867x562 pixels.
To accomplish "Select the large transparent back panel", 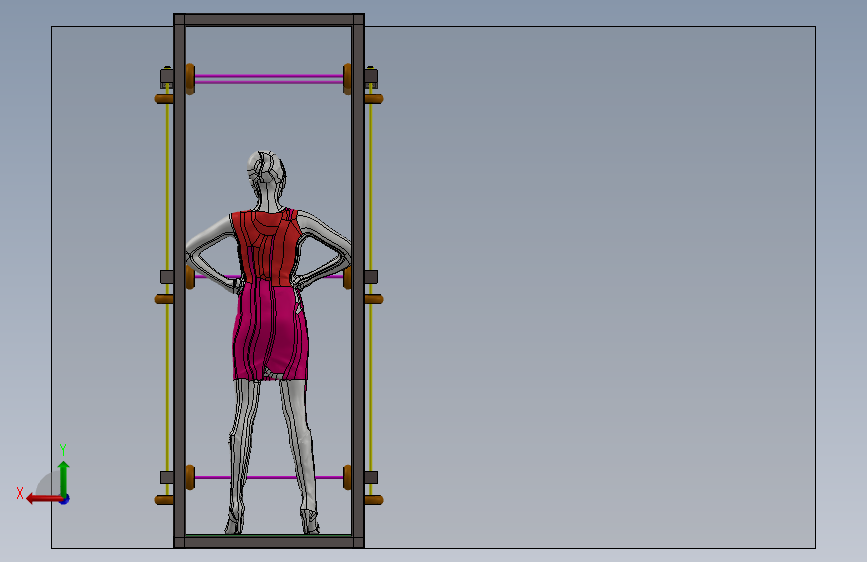I will 589,287.
